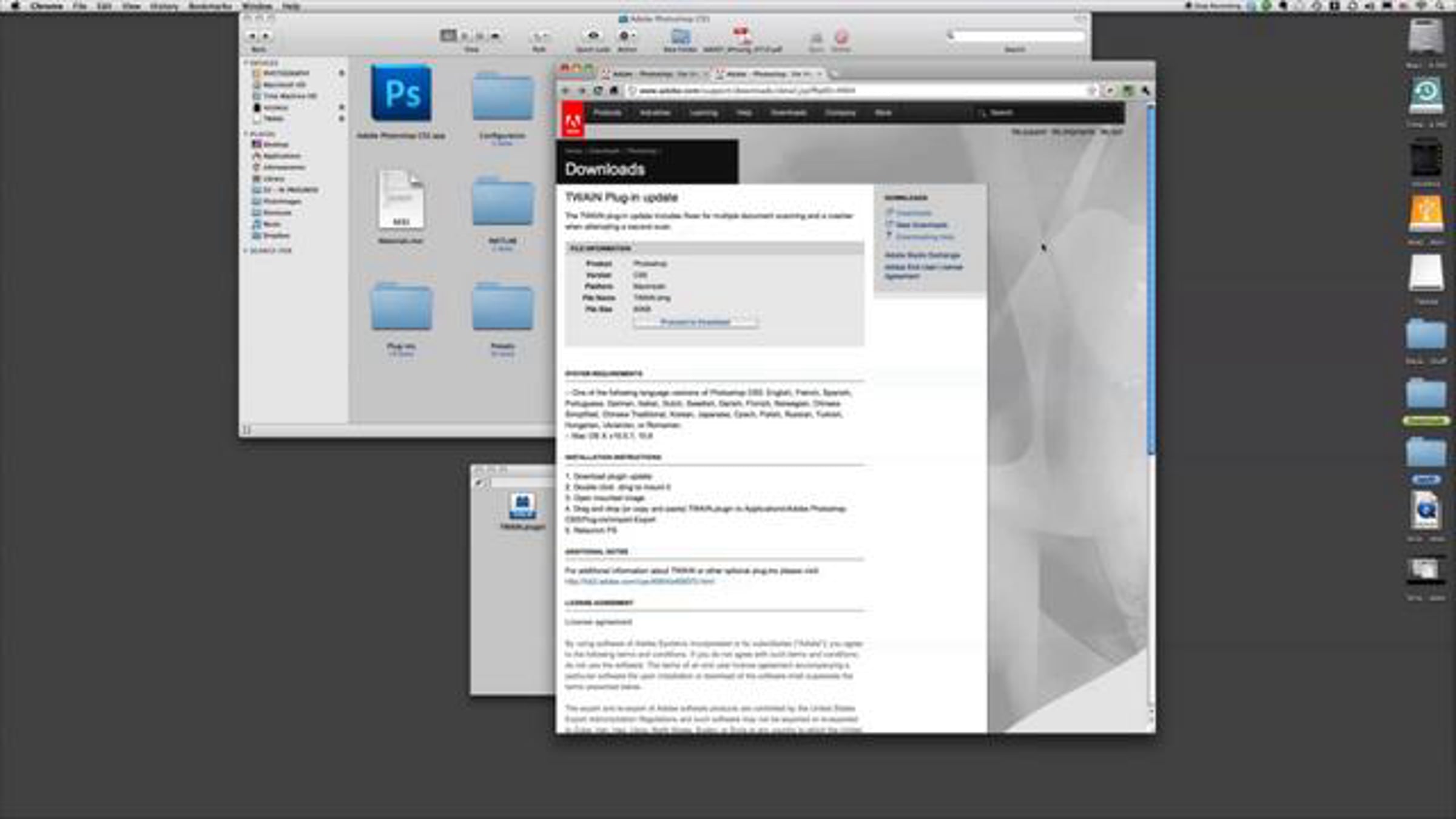This screenshot has height=819, width=1456.
Task: Select Time Machine HD in Finder sidebar
Action: (284, 96)
